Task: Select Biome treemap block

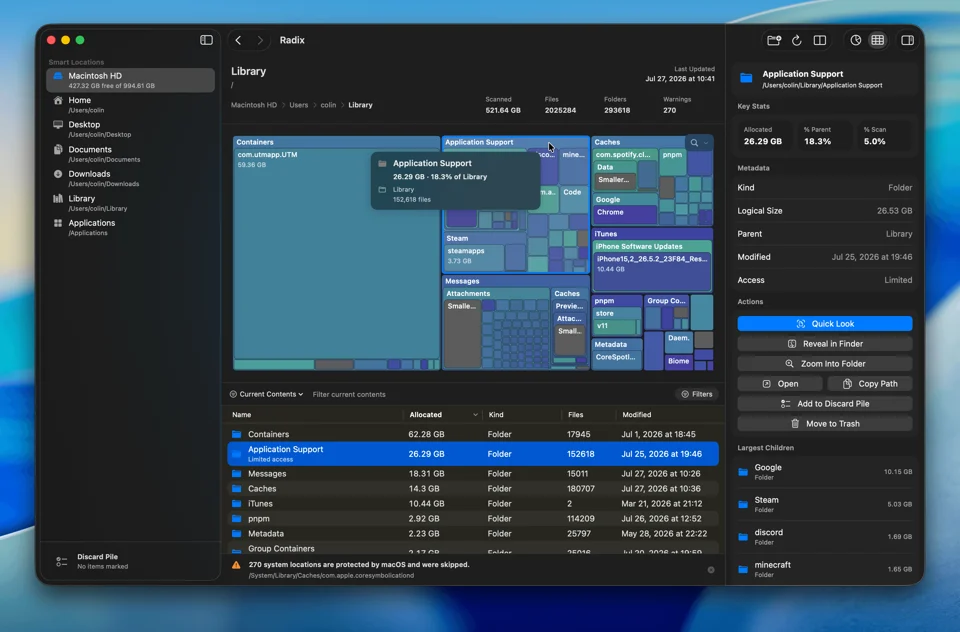Action: pyautogui.click(x=678, y=361)
